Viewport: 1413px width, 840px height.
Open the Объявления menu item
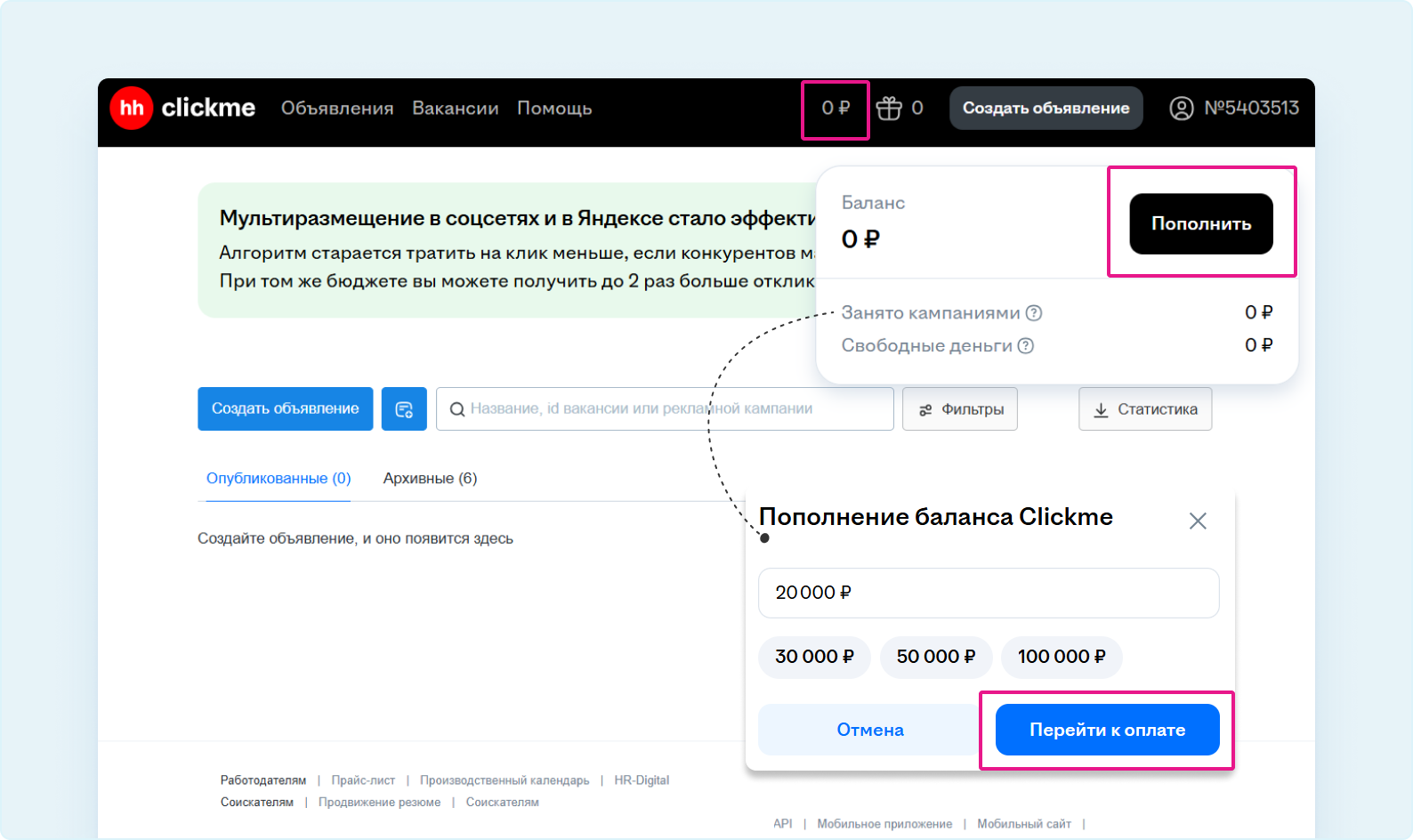coord(337,109)
